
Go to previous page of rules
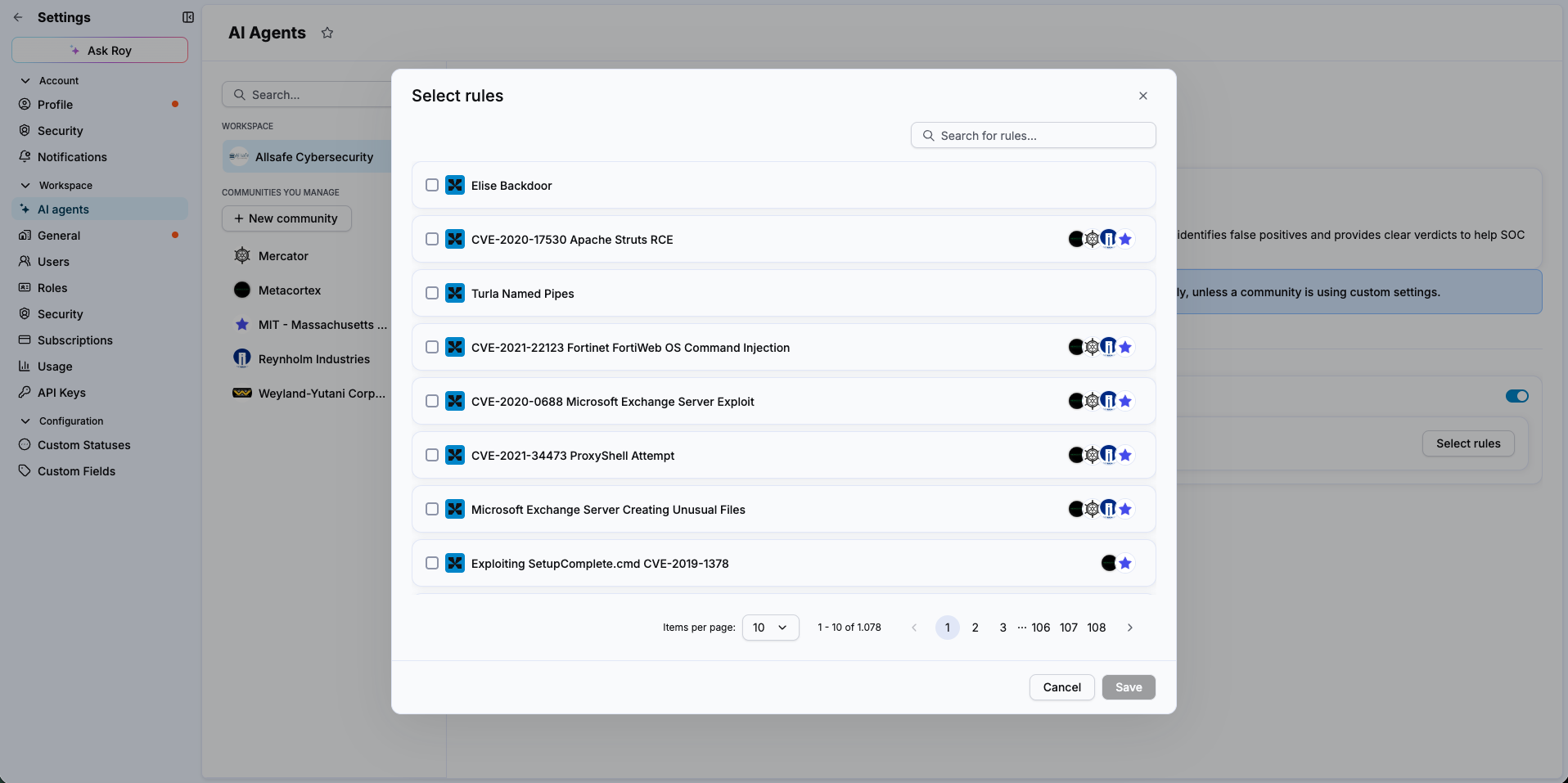coord(914,628)
